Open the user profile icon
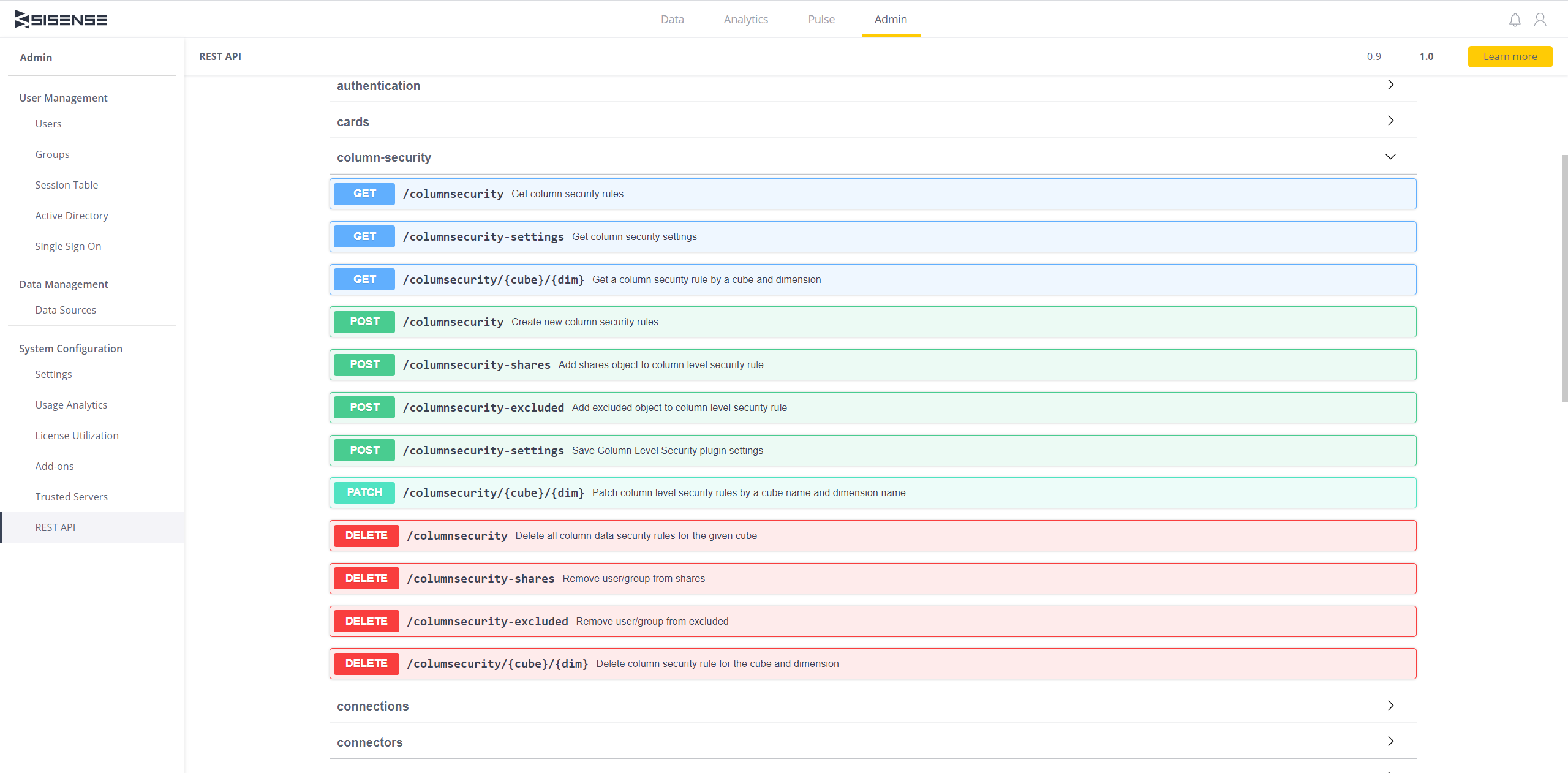 click(1540, 20)
